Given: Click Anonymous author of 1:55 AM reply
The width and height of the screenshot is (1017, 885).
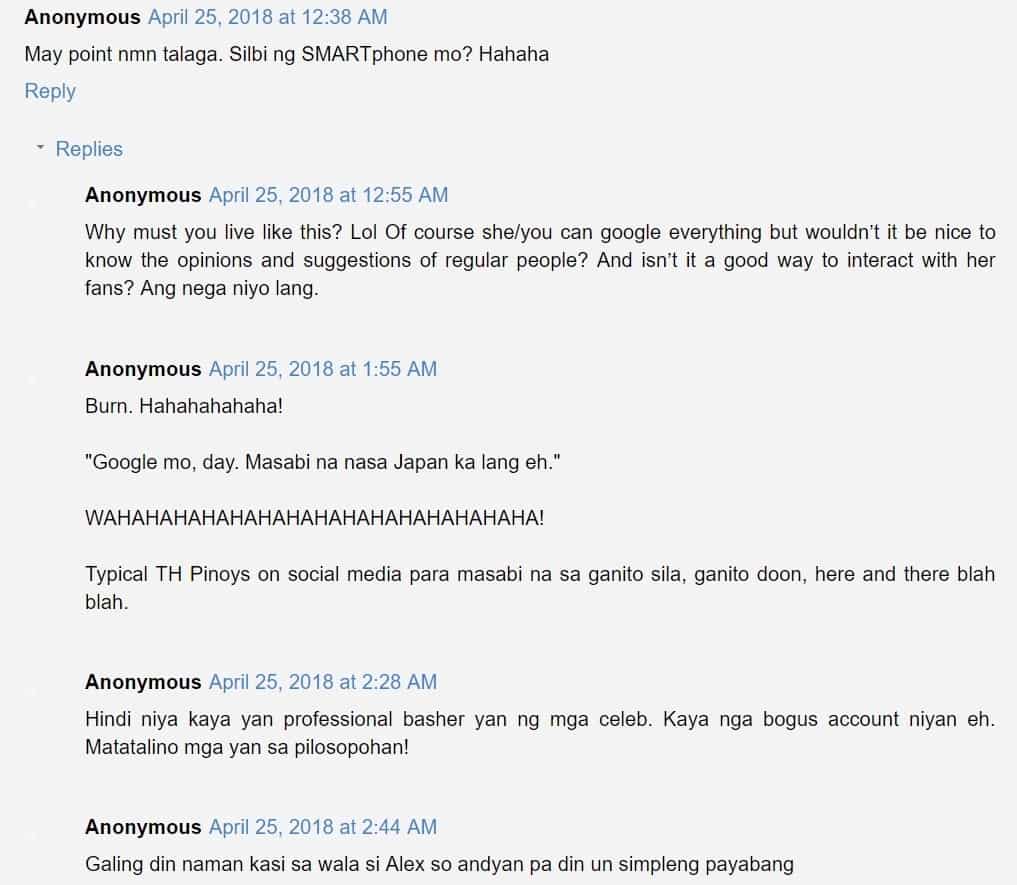Looking at the screenshot, I should click(x=143, y=369).
